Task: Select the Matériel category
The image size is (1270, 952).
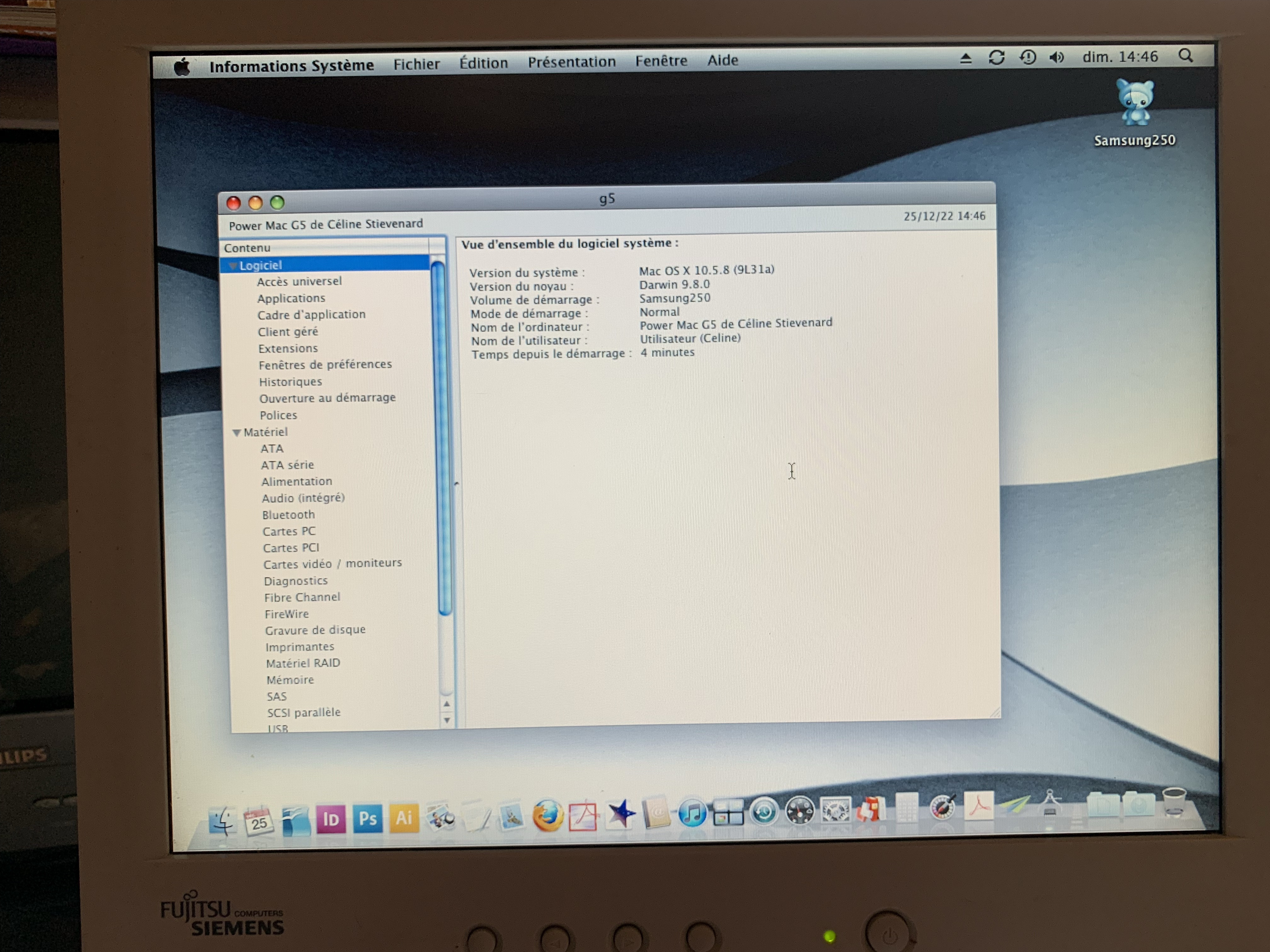Action: pyautogui.click(x=265, y=432)
